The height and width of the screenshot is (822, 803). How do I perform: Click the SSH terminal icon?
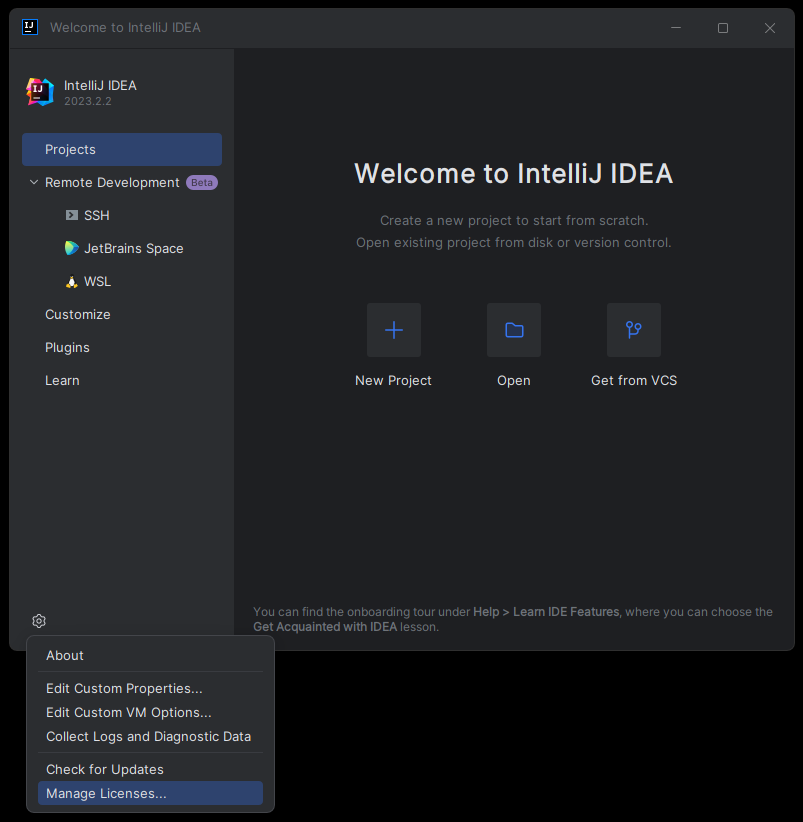coord(71,215)
